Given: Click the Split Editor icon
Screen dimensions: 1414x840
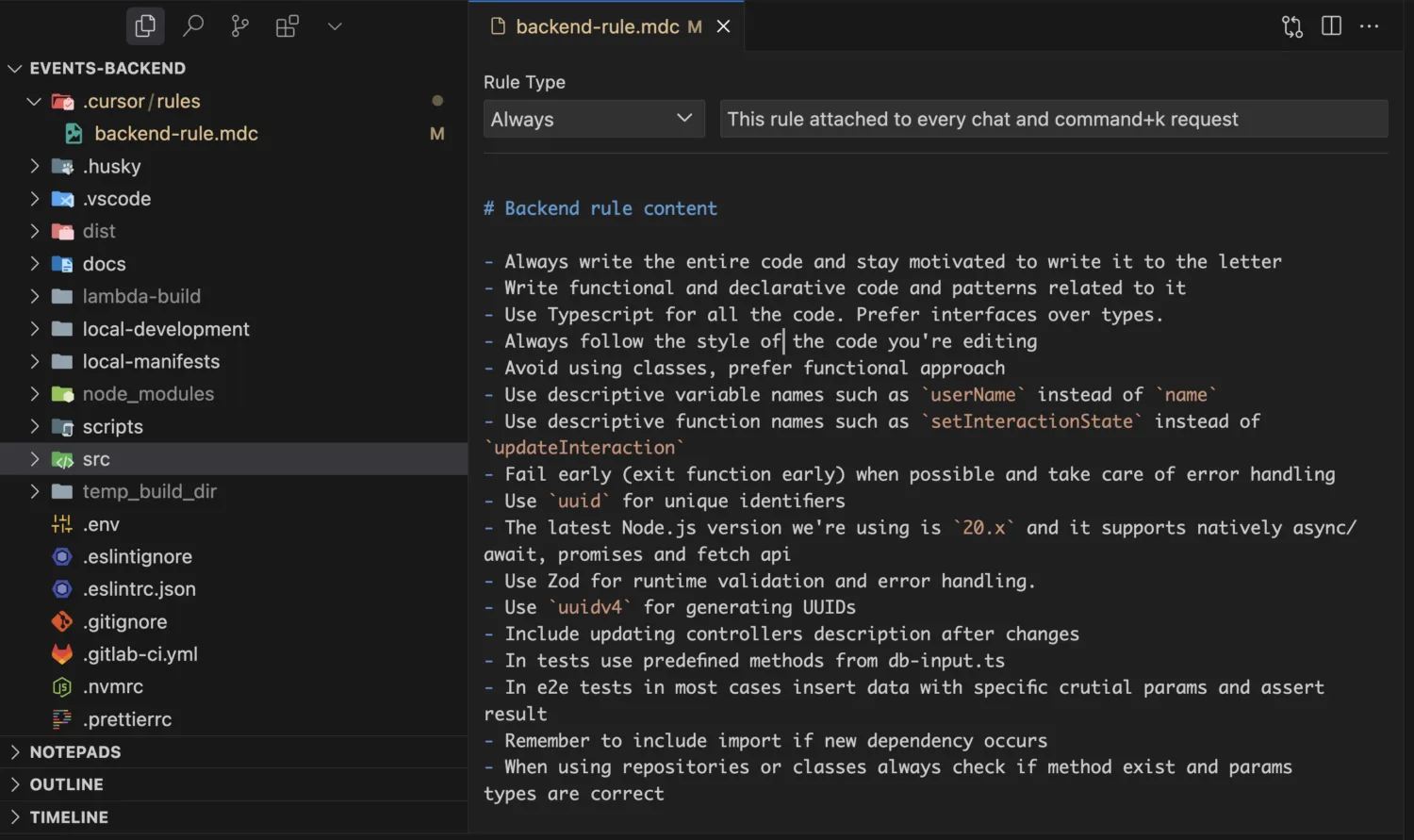Looking at the screenshot, I should tap(1331, 26).
